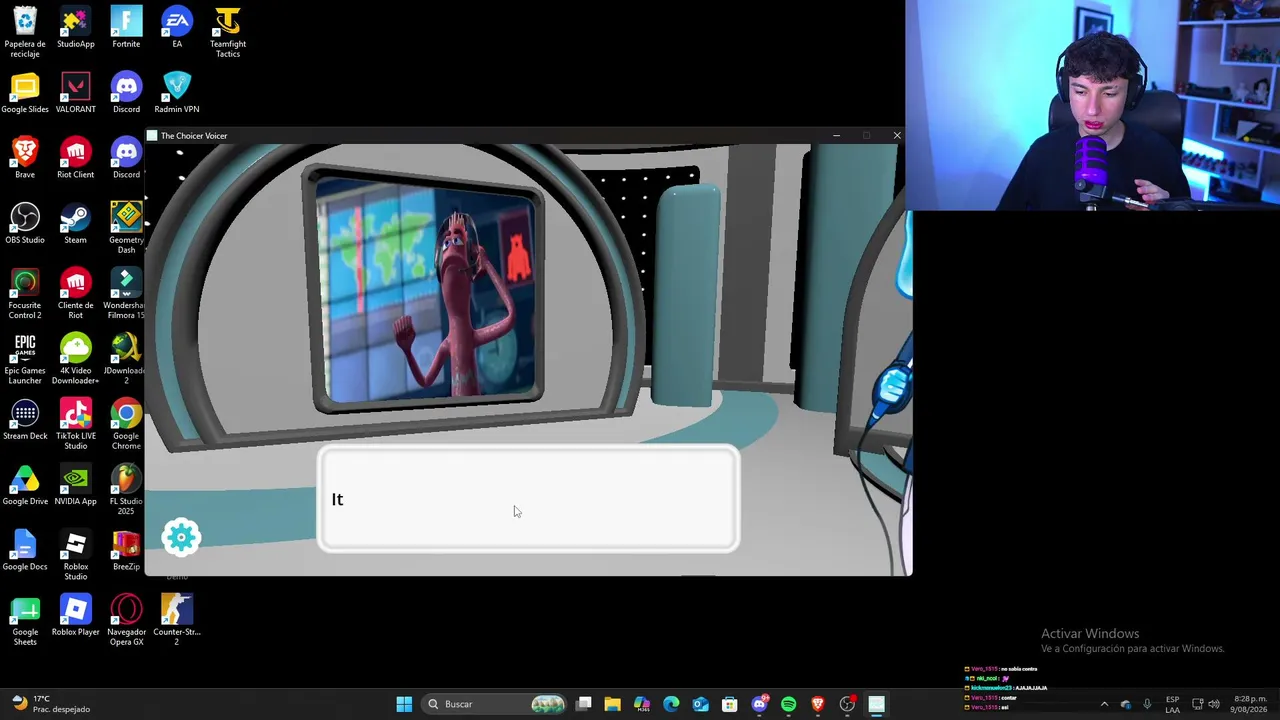
Task: Open the volume speaker tray icon
Action: [x=1215, y=704]
